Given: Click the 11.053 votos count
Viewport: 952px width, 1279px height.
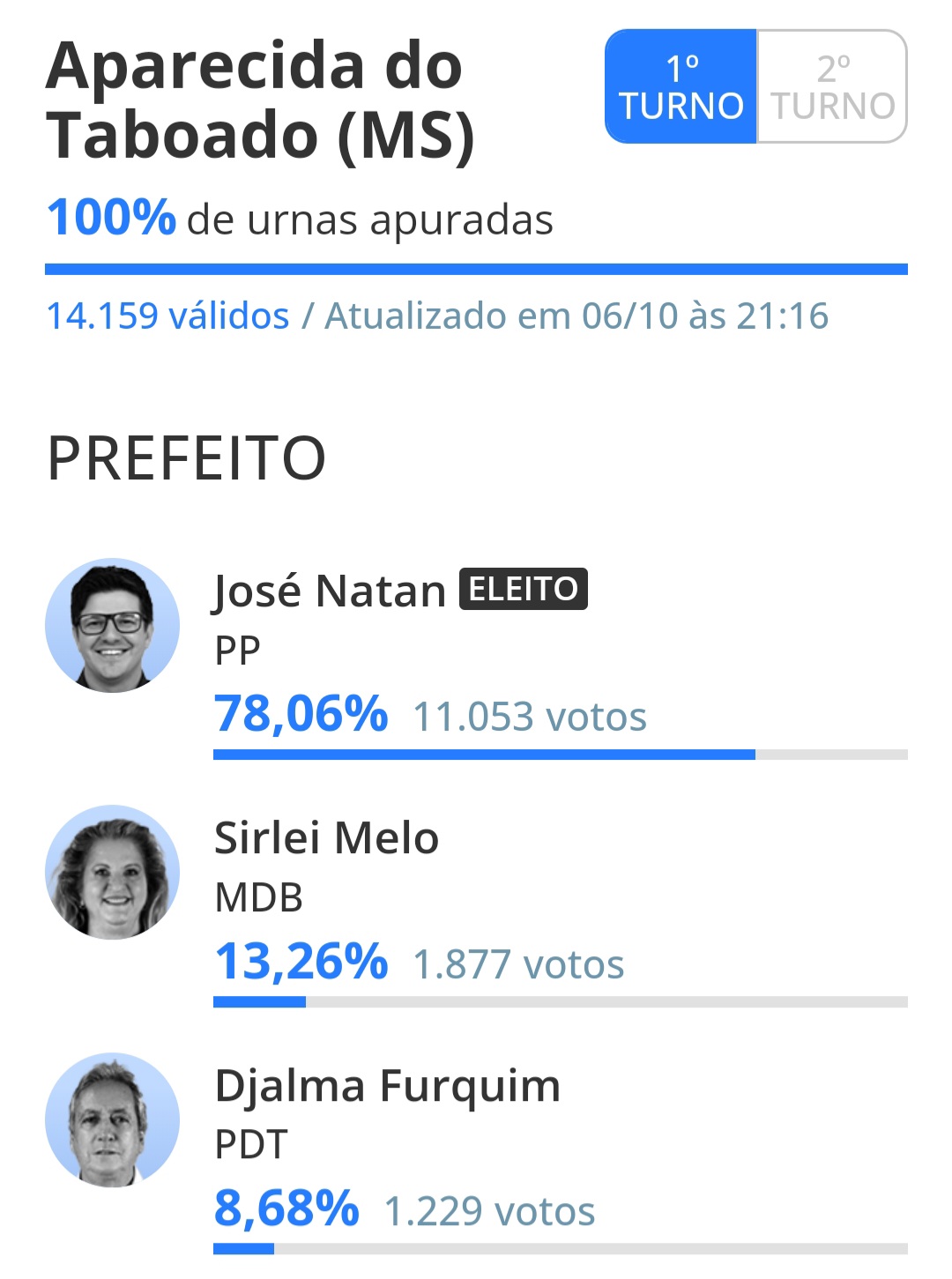Looking at the screenshot, I should coord(530,717).
